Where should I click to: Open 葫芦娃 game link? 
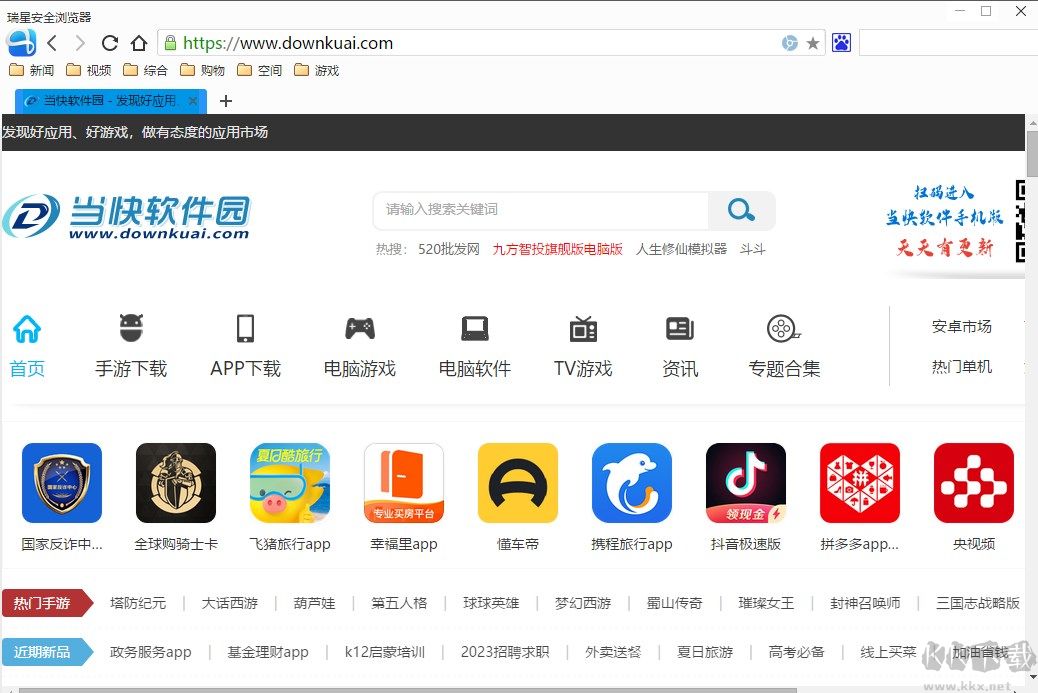tap(314, 603)
